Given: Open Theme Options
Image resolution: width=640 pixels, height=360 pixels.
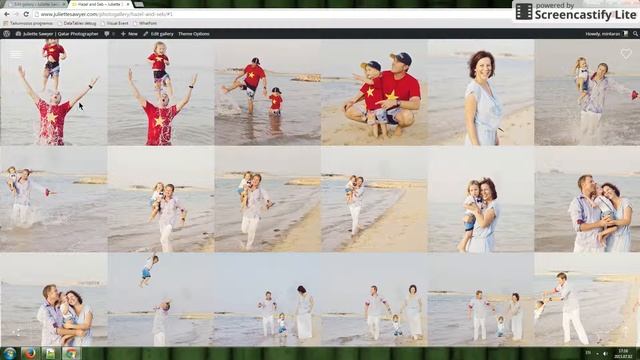Looking at the screenshot, I should click(193, 34).
